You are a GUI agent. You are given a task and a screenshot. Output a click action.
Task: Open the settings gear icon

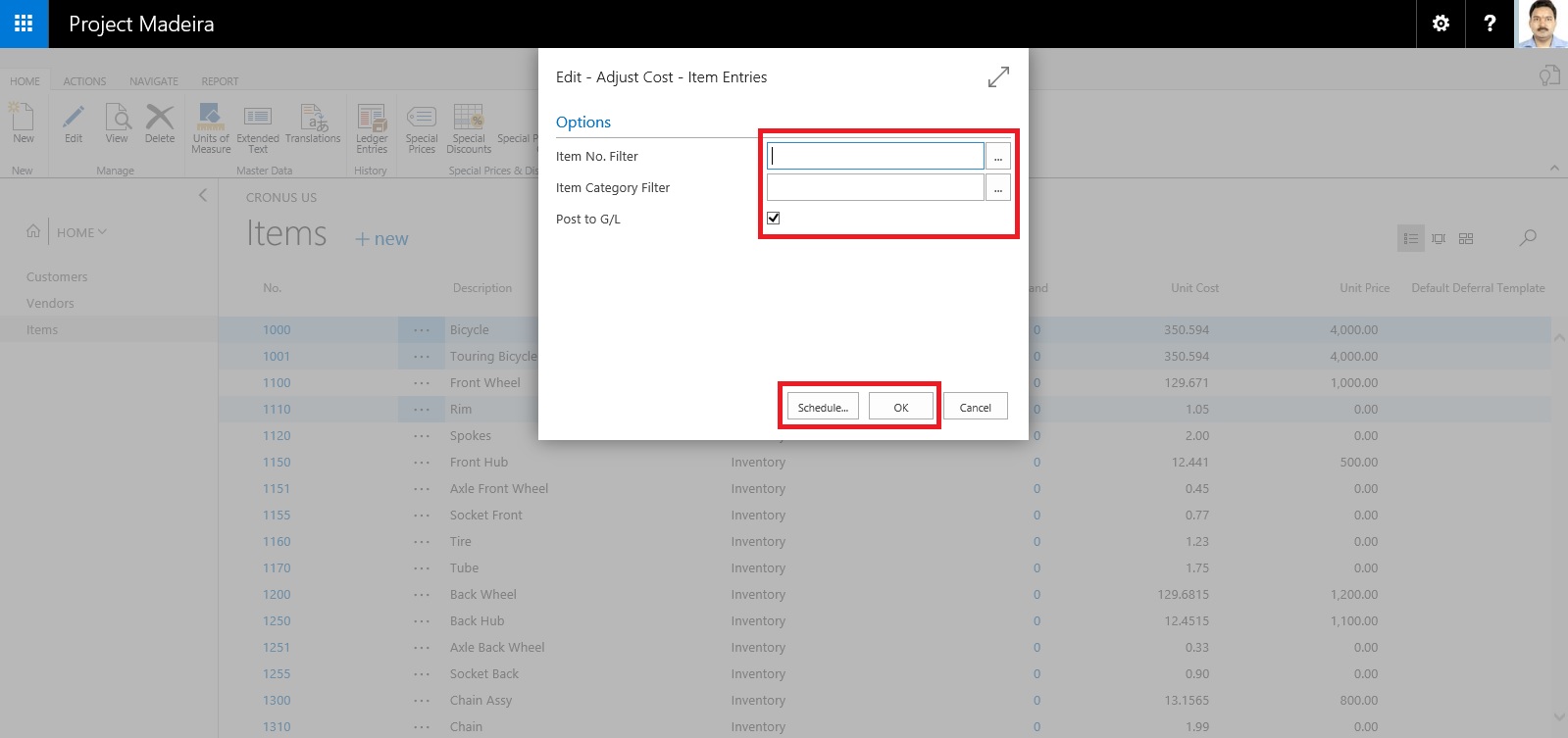click(1441, 24)
